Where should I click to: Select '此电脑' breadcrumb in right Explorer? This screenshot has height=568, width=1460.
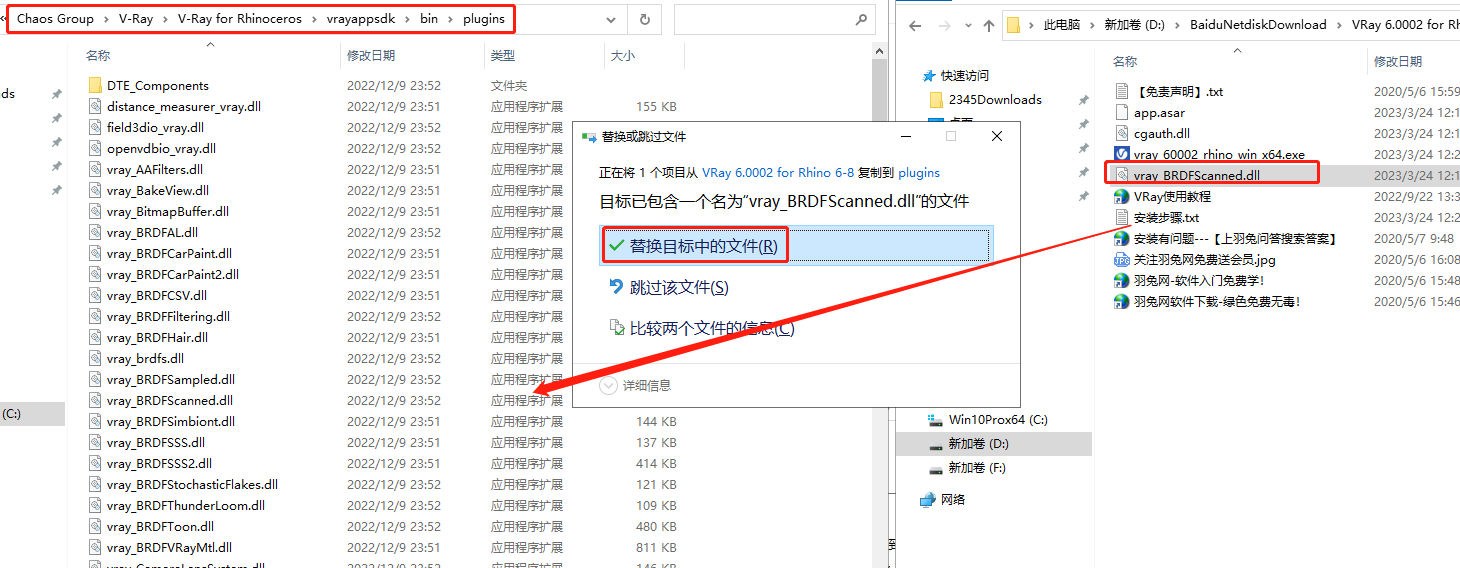click(1062, 25)
